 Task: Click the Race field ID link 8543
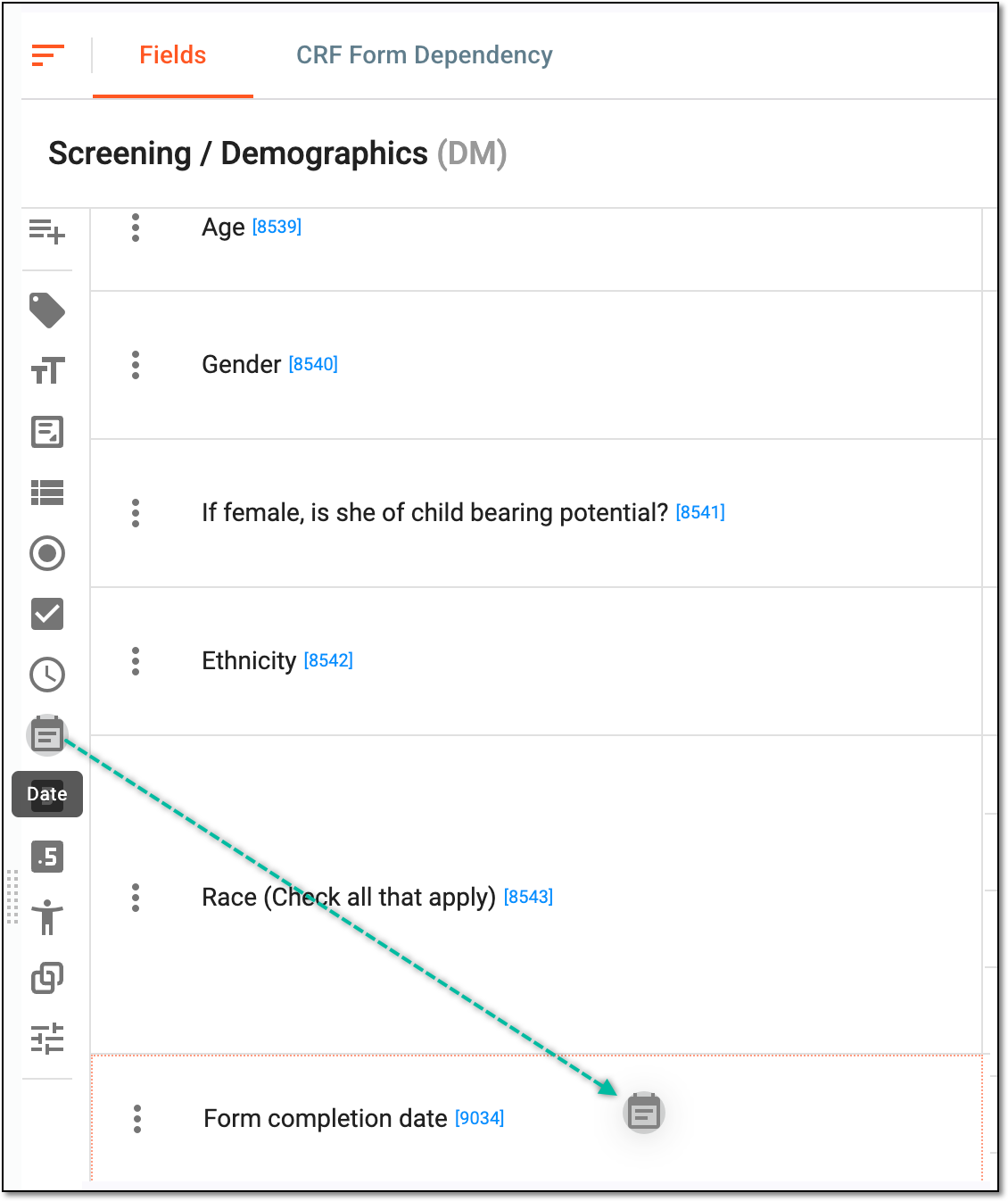click(528, 897)
